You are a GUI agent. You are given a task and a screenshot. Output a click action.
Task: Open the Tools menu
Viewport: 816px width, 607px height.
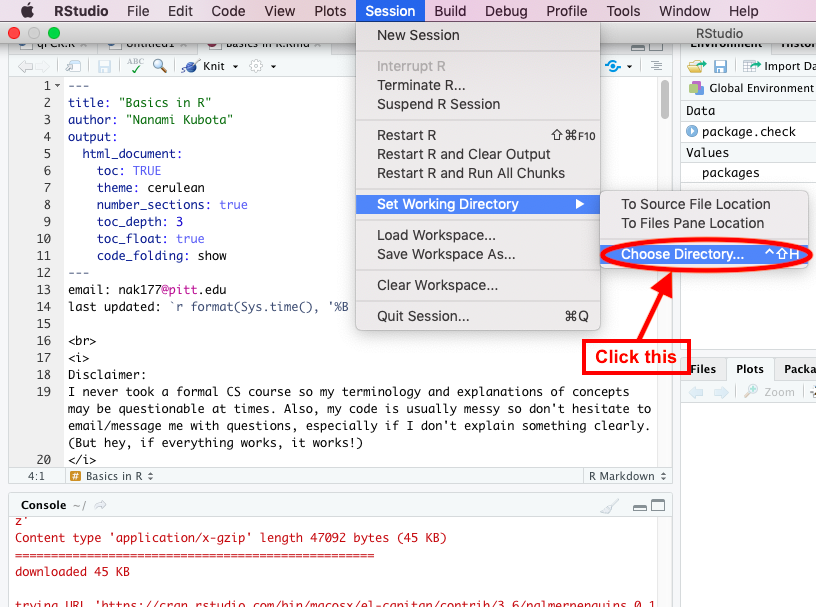pyautogui.click(x=623, y=11)
